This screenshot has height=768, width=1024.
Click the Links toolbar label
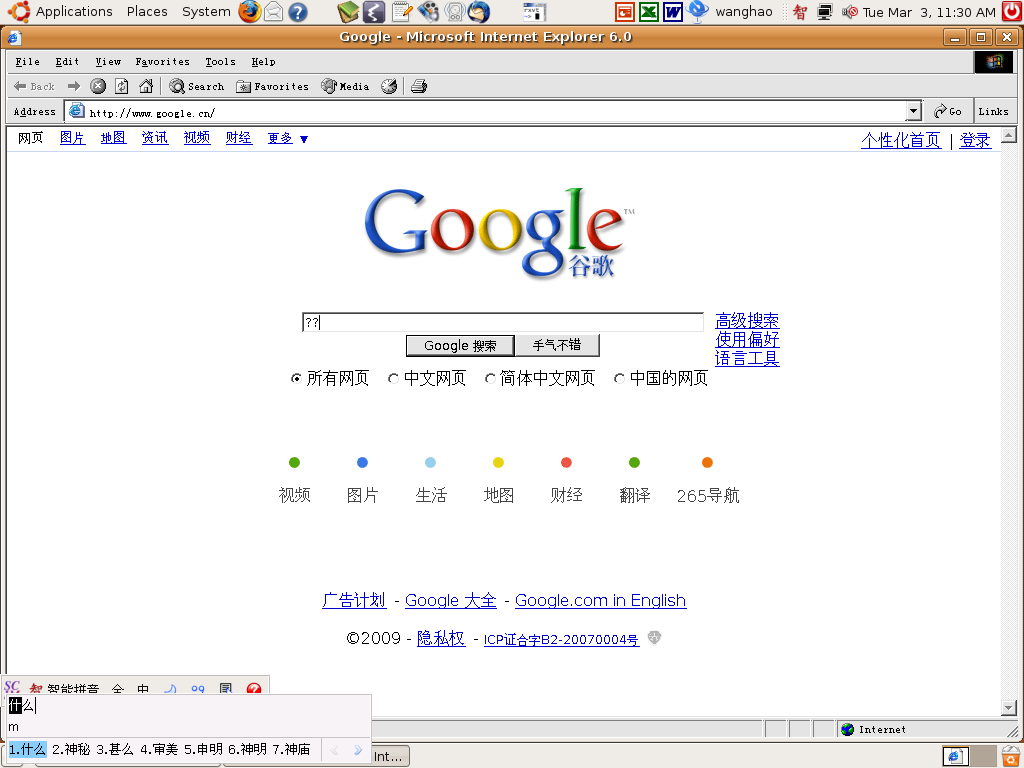click(993, 112)
